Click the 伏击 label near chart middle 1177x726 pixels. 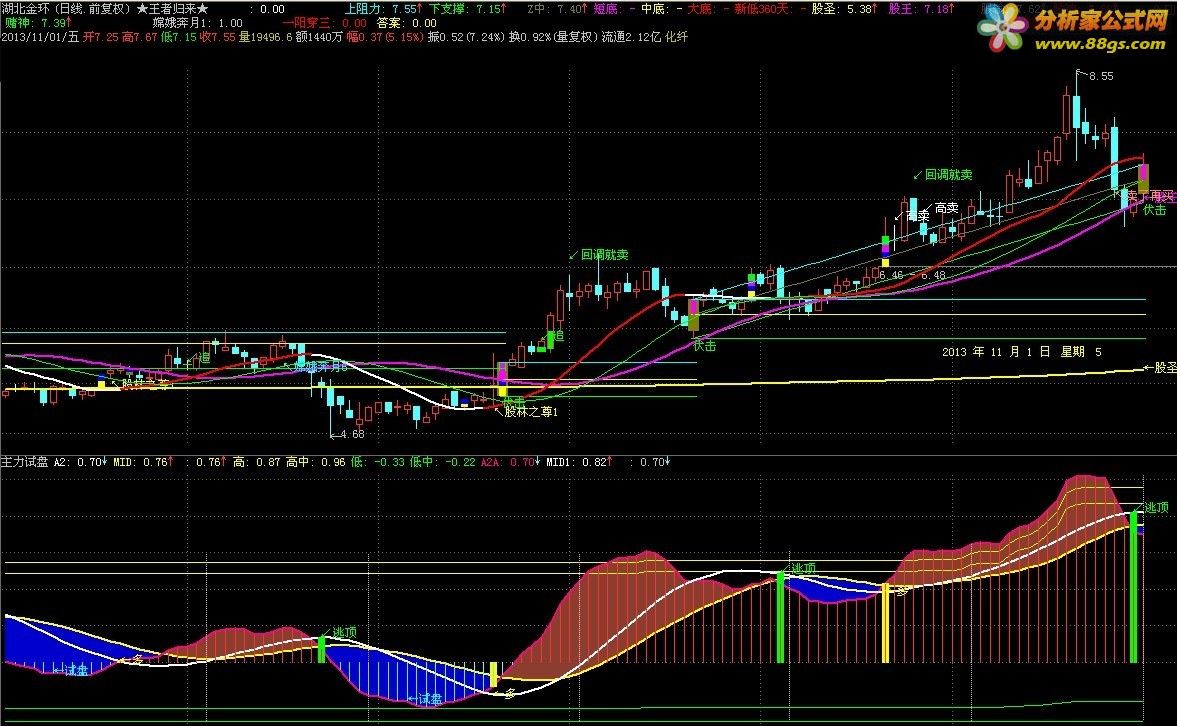click(x=704, y=345)
